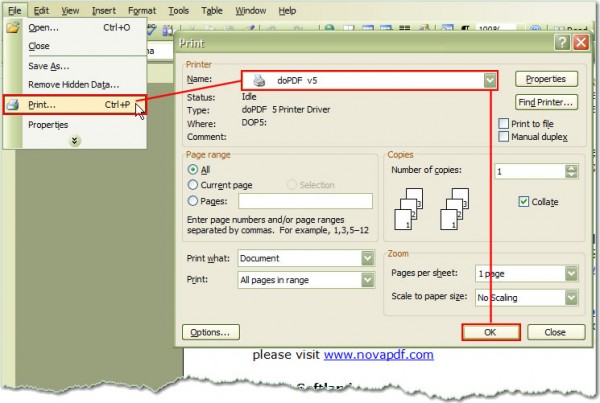This screenshot has width=600, height=403.
Task: Click the Idle status text
Action: (x=249, y=97)
